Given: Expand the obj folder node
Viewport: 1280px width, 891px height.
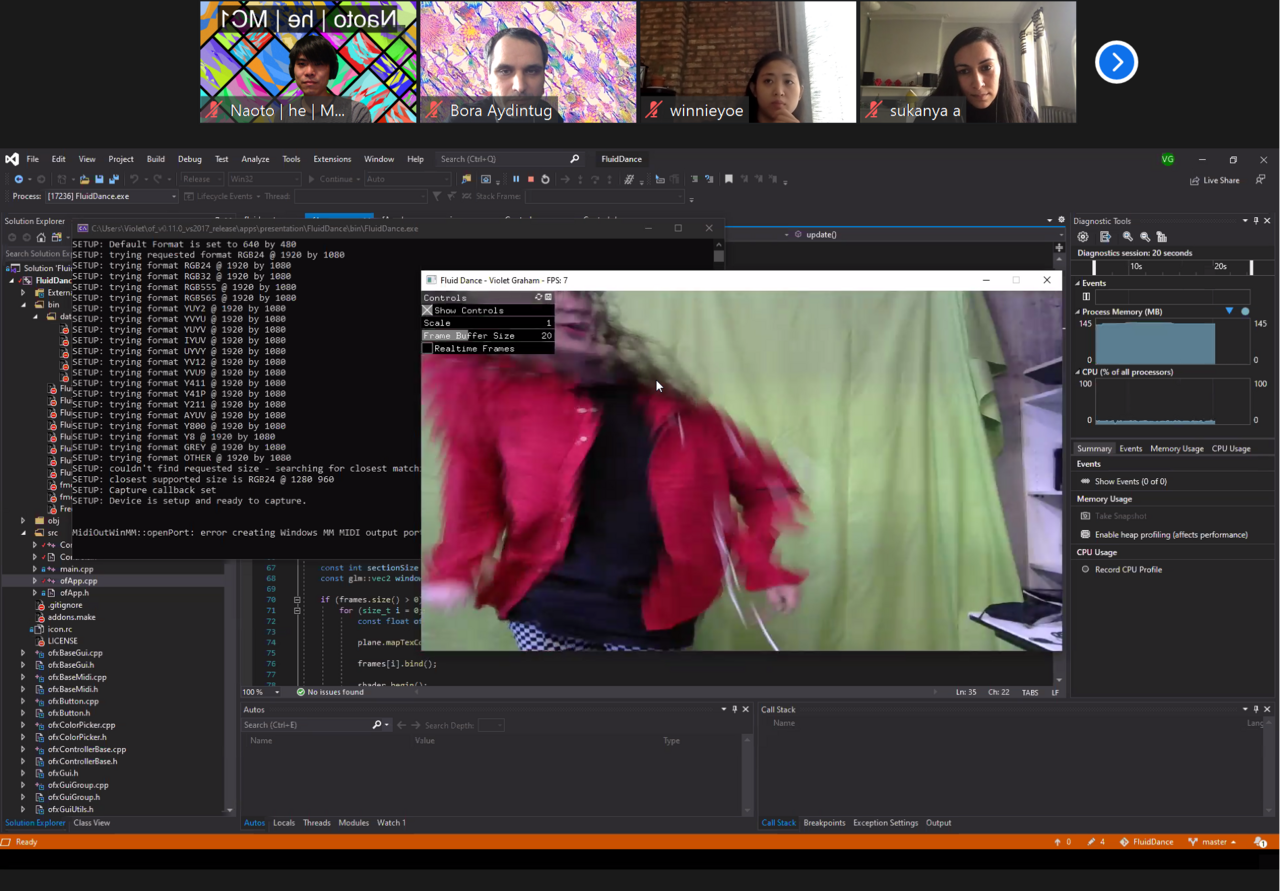Looking at the screenshot, I should 23,521.
